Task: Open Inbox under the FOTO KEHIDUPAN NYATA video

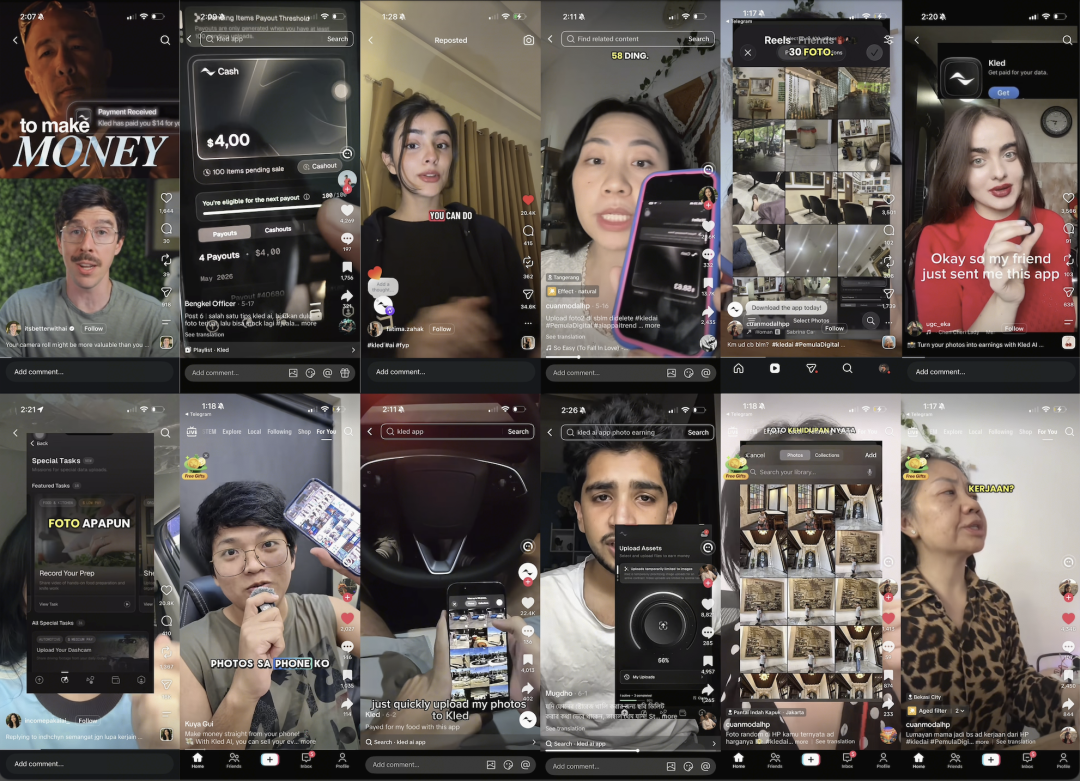Action: pos(847,760)
